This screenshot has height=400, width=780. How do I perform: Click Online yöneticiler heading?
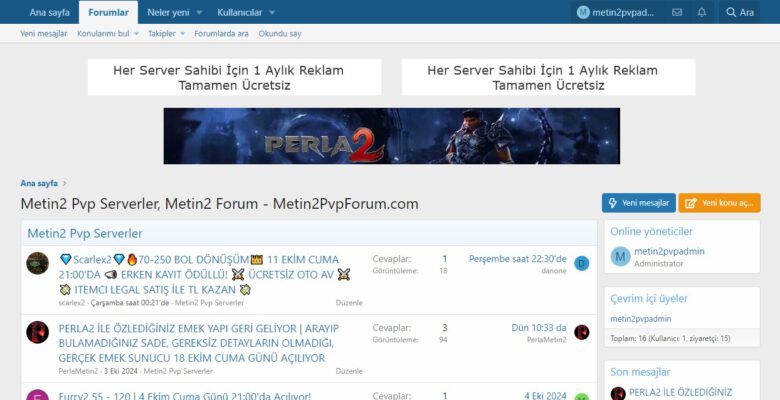click(x=651, y=232)
